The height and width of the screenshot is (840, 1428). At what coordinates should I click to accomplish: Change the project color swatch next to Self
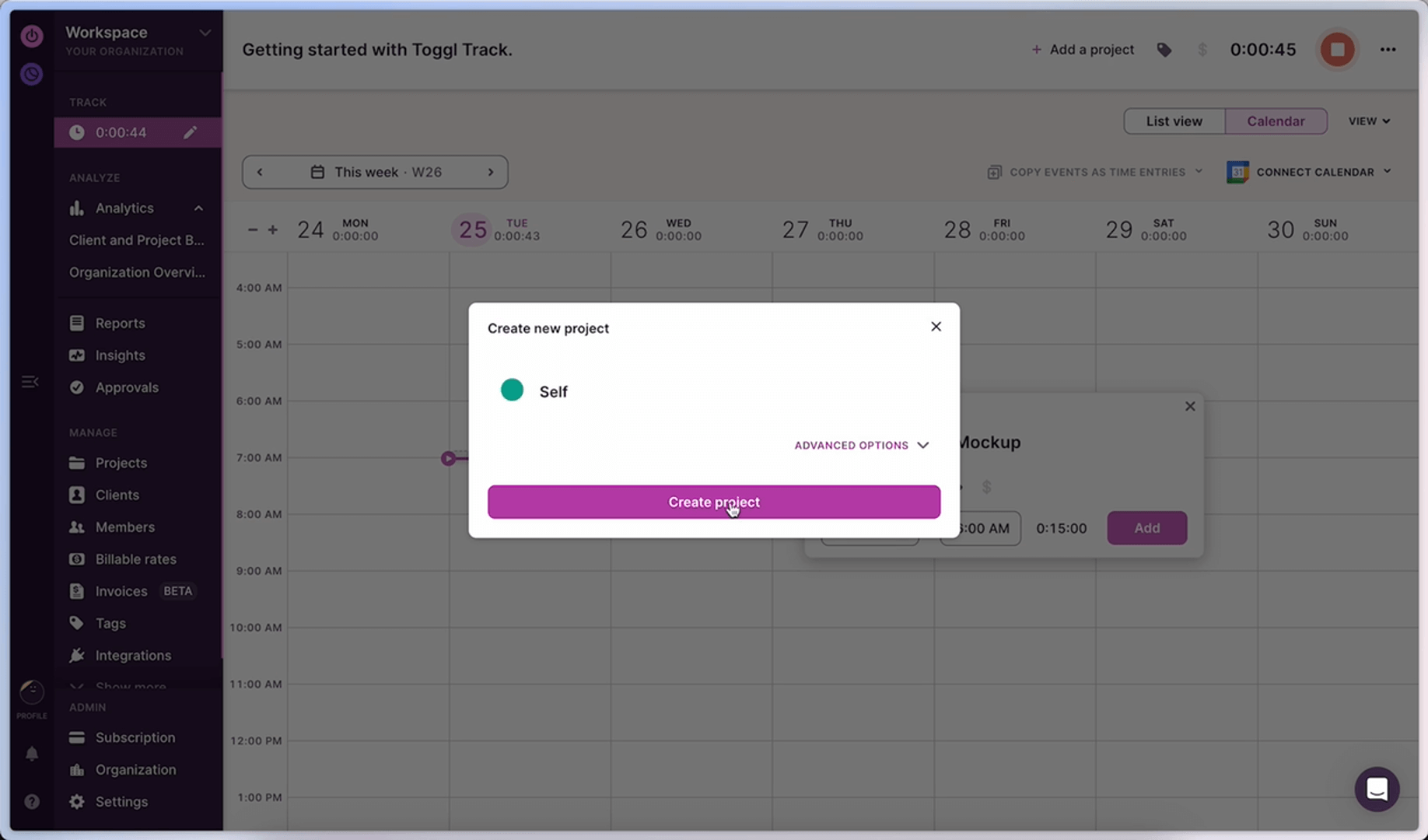tap(512, 390)
